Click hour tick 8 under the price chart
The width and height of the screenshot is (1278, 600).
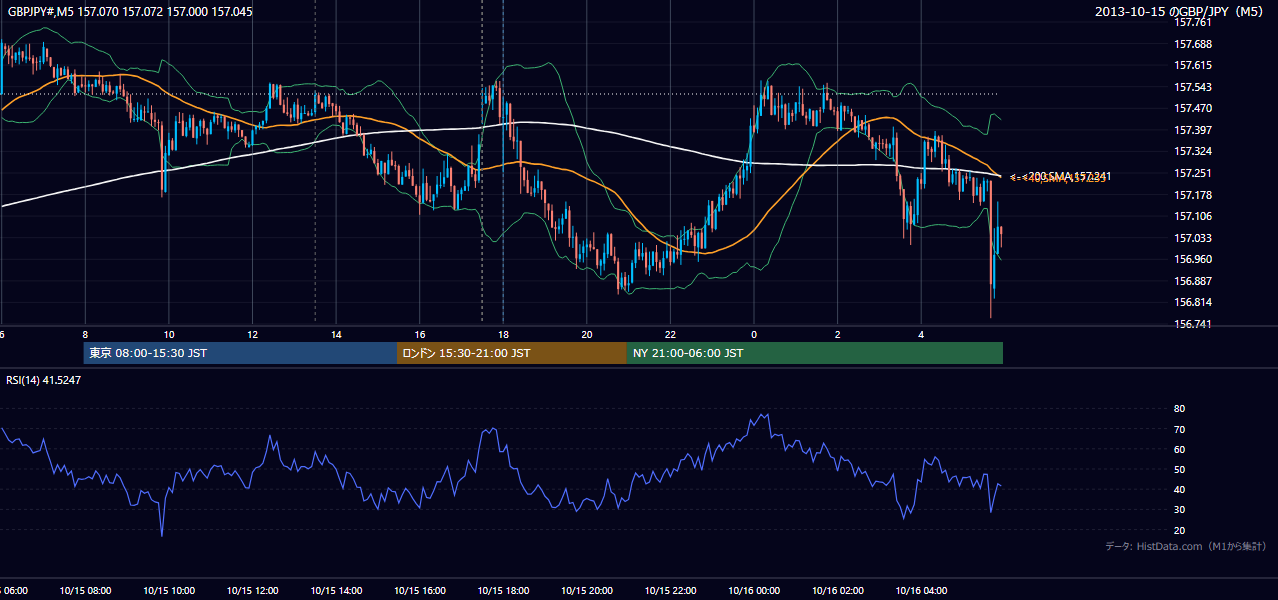(85, 334)
